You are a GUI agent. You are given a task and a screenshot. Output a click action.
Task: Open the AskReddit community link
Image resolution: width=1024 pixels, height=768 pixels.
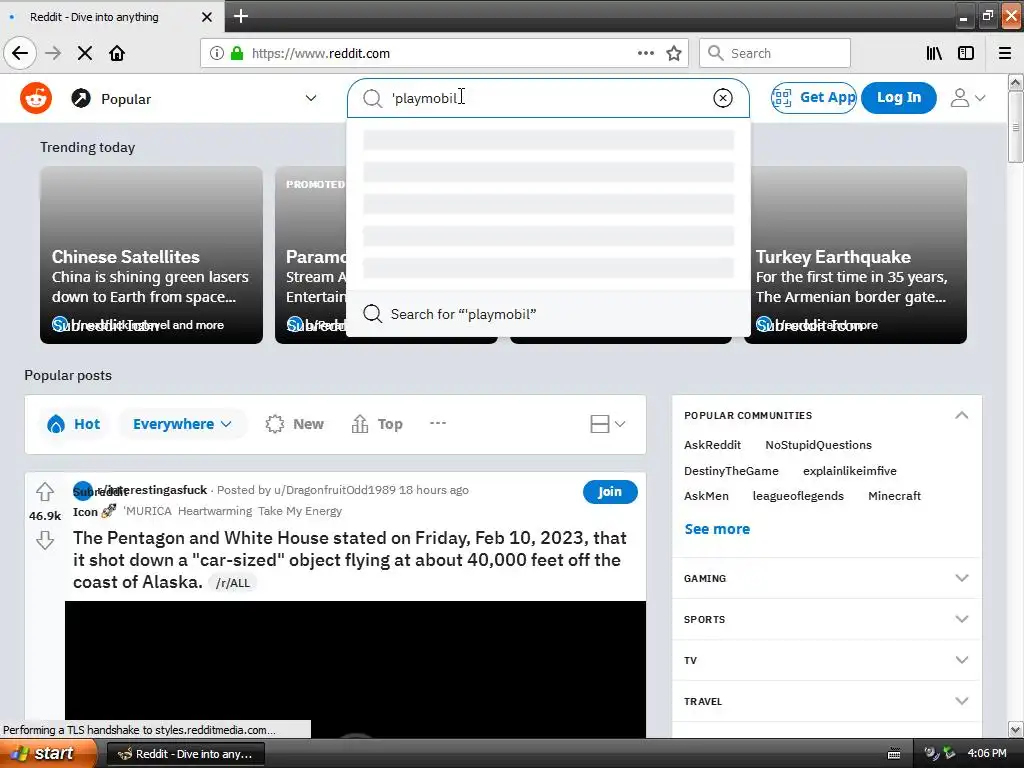coord(712,445)
